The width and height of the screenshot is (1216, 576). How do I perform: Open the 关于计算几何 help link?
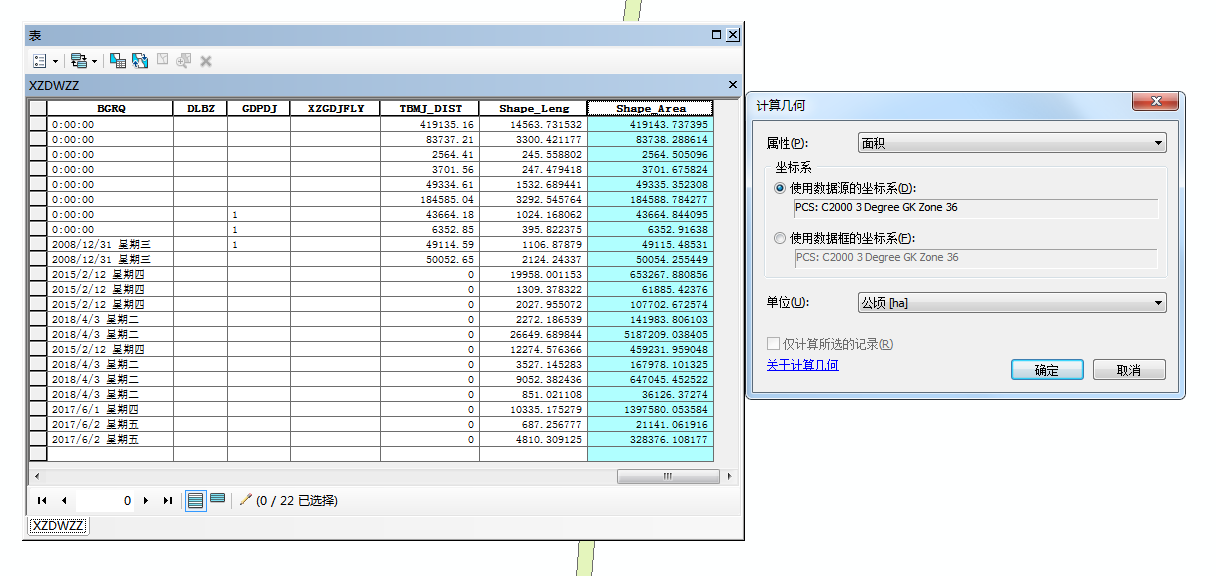[x=802, y=365]
